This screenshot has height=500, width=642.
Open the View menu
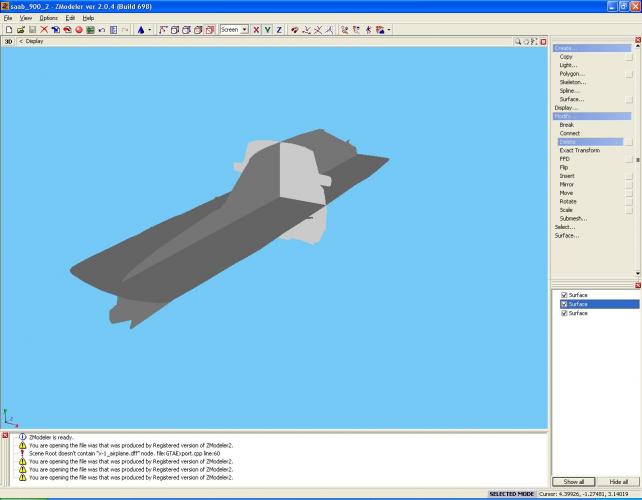pyautogui.click(x=26, y=18)
